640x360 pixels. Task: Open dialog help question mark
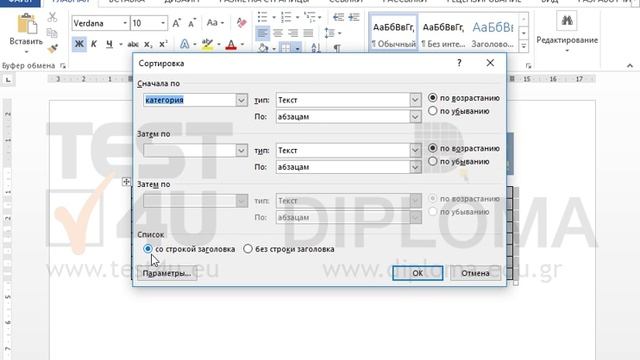tap(459, 63)
